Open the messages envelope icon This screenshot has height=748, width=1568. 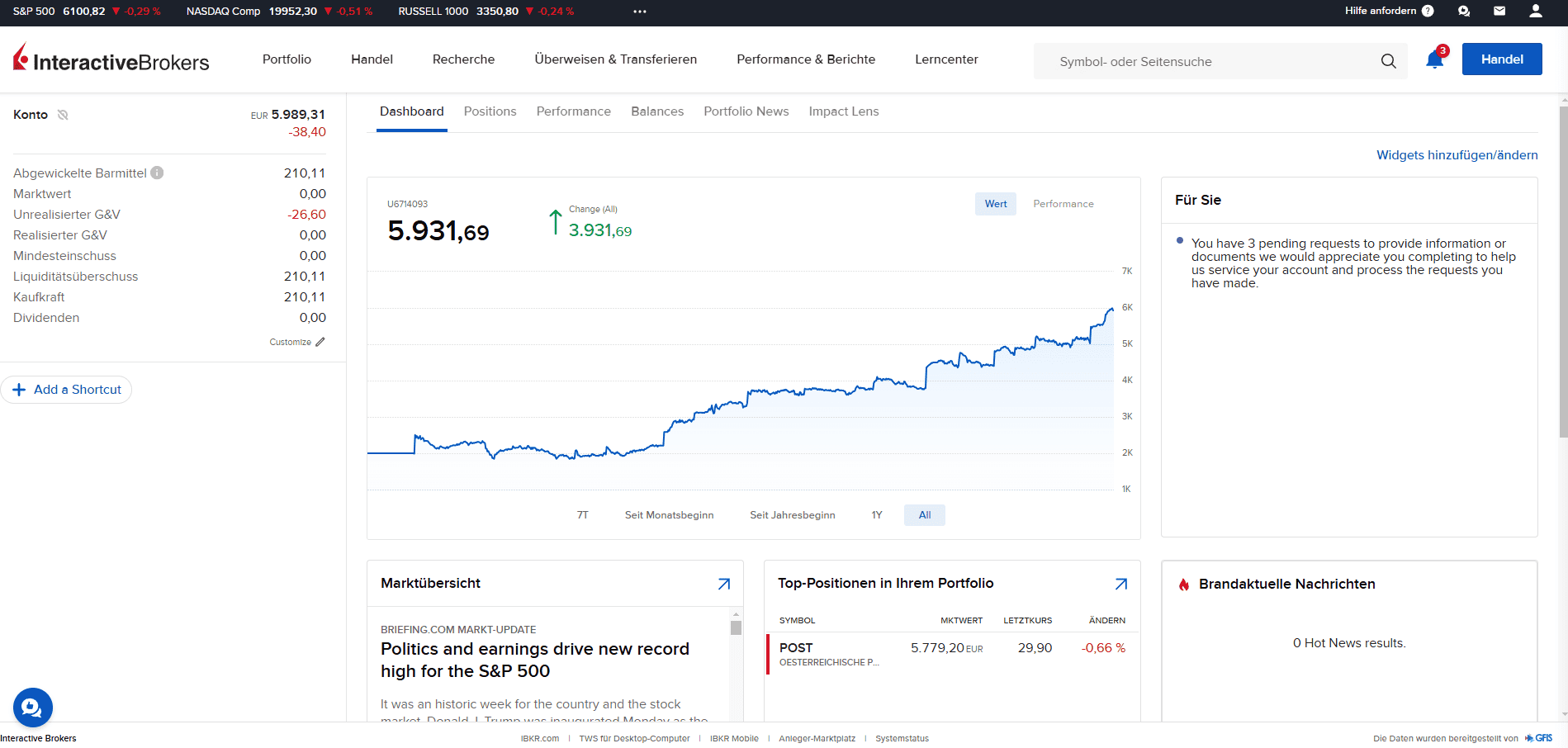(1499, 11)
